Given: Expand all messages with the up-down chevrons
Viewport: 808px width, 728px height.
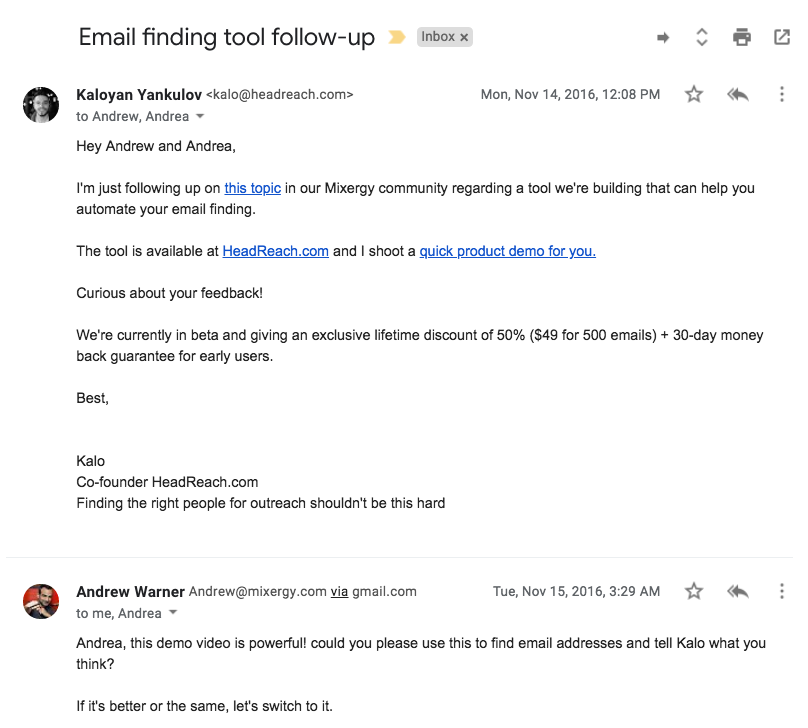Looking at the screenshot, I should 702,38.
